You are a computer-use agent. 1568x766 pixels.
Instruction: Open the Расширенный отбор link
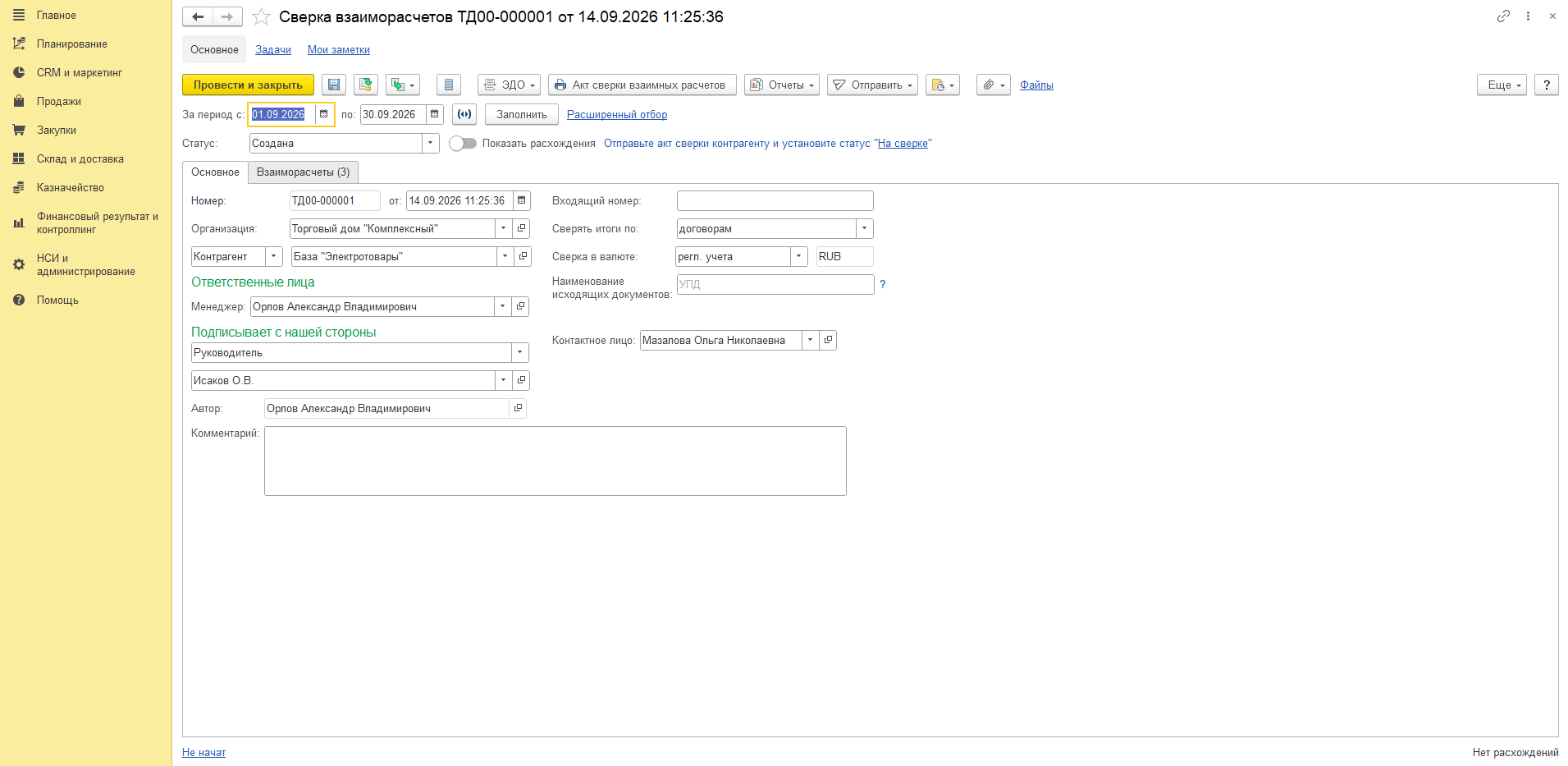617,115
